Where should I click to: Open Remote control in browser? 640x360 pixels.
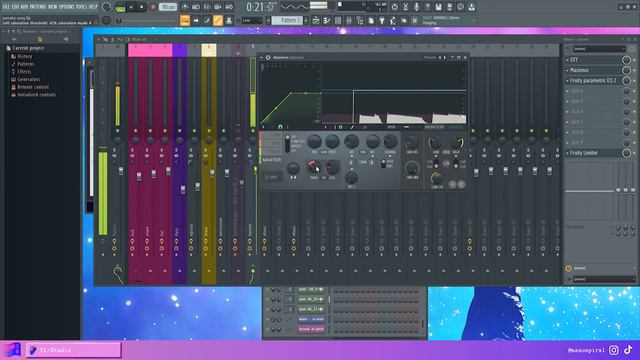(33, 87)
